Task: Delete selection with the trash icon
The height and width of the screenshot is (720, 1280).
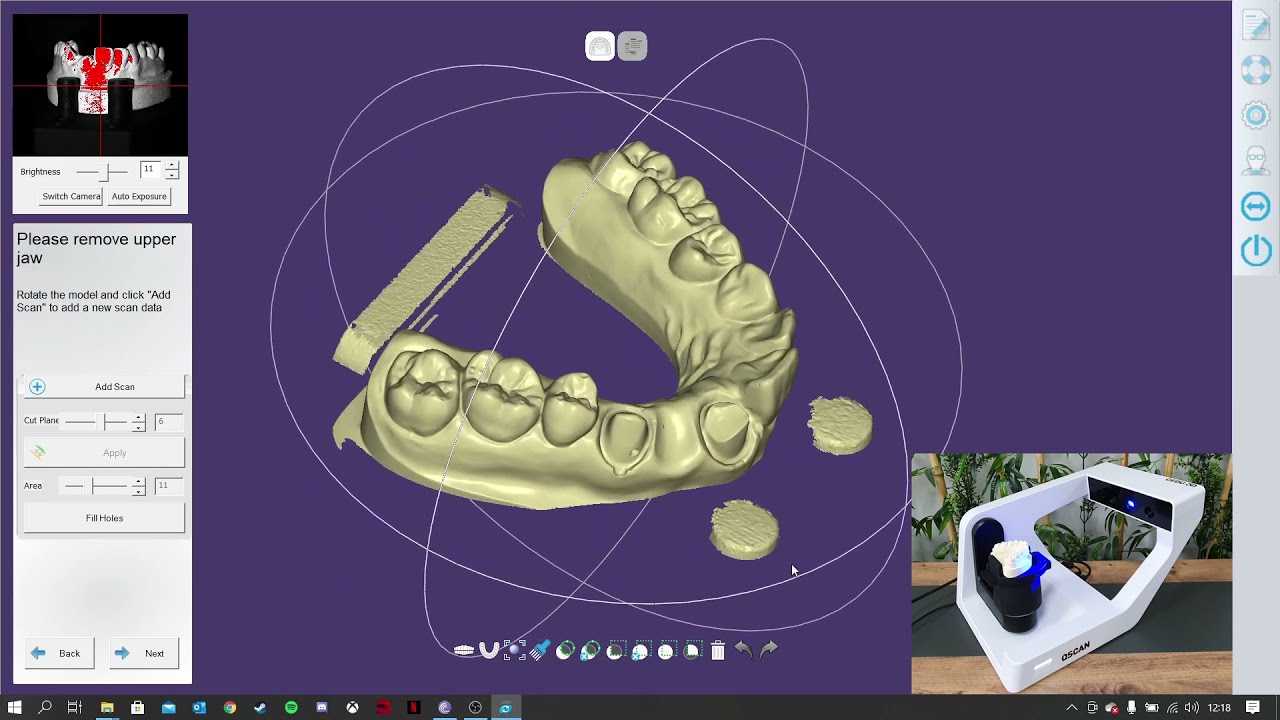Action: [718, 650]
